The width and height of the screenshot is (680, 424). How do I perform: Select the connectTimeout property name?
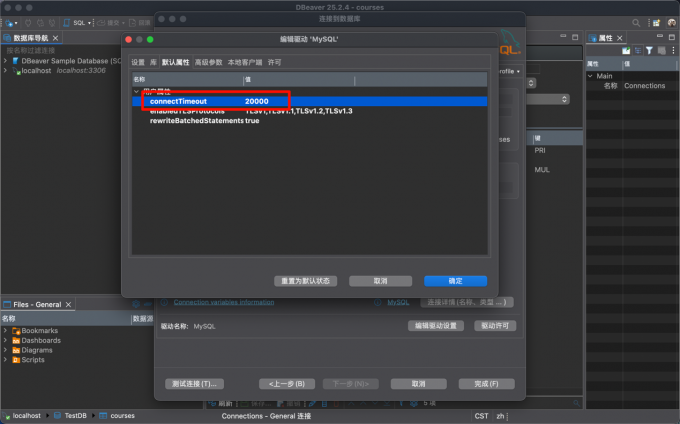[x=178, y=101]
